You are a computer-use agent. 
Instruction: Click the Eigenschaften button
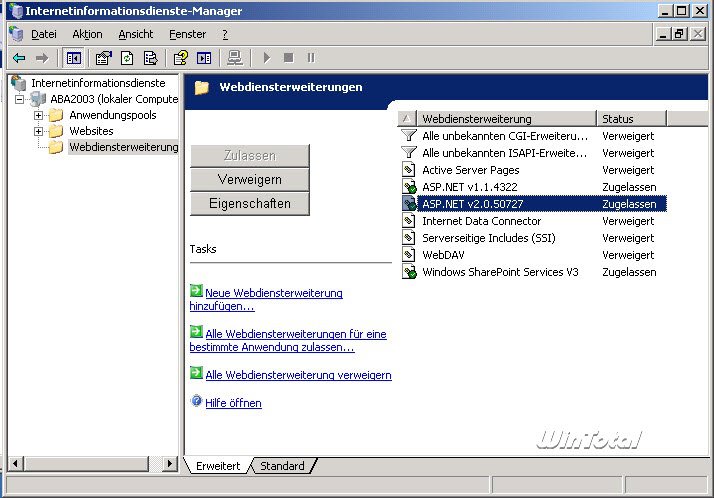(250, 203)
